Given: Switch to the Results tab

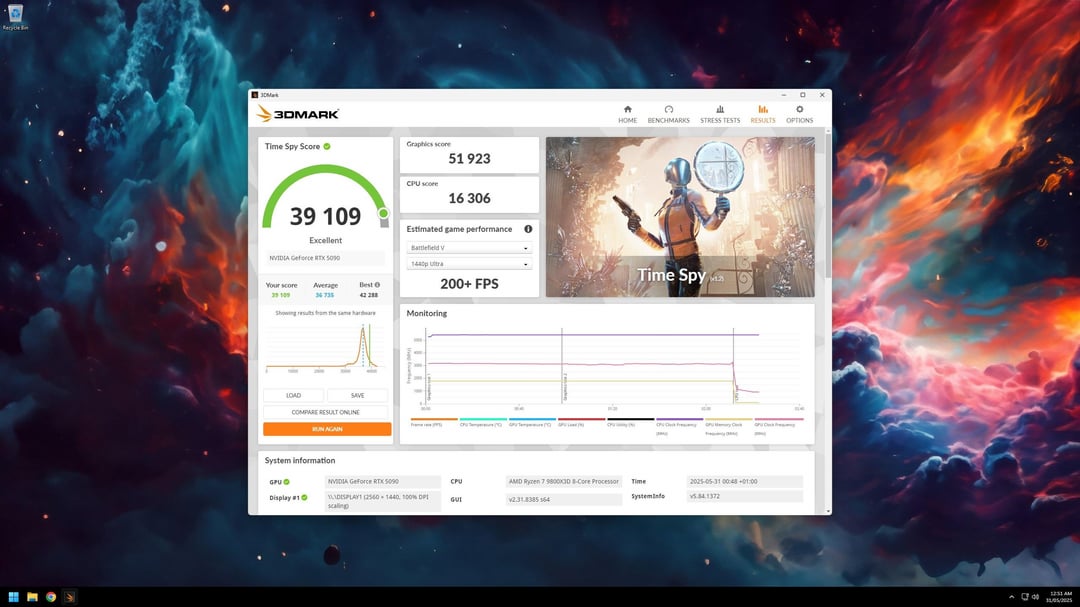Looking at the screenshot, I should point(762,114).
